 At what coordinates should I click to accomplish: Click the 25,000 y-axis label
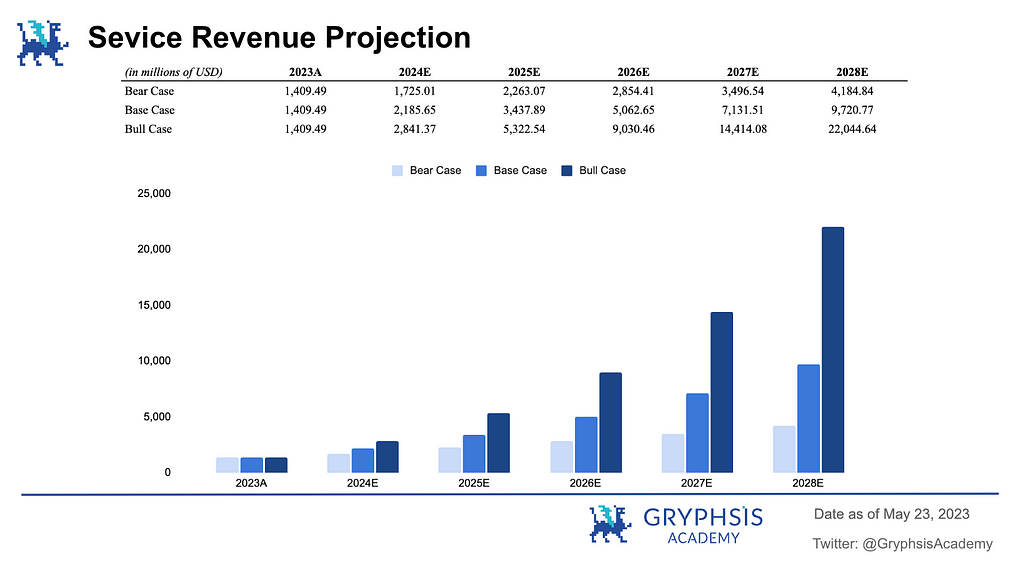click(x=153, y=193)
